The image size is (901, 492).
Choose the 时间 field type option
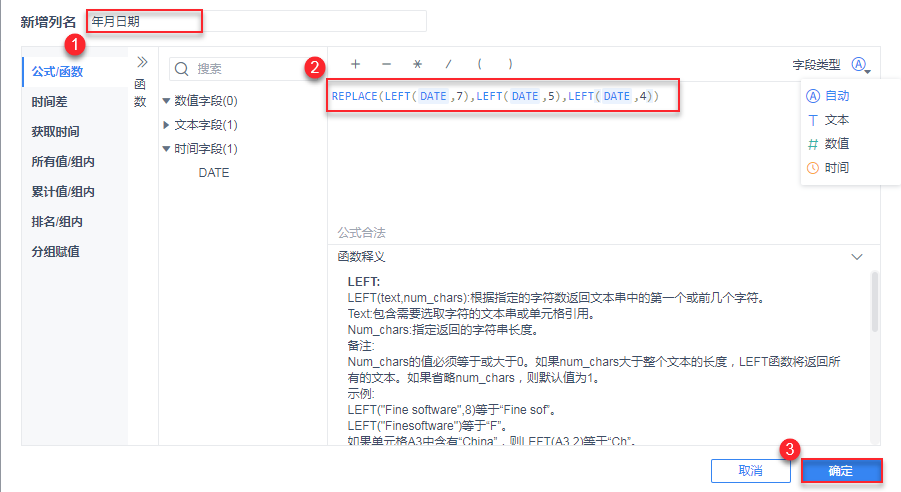point(828,168)
